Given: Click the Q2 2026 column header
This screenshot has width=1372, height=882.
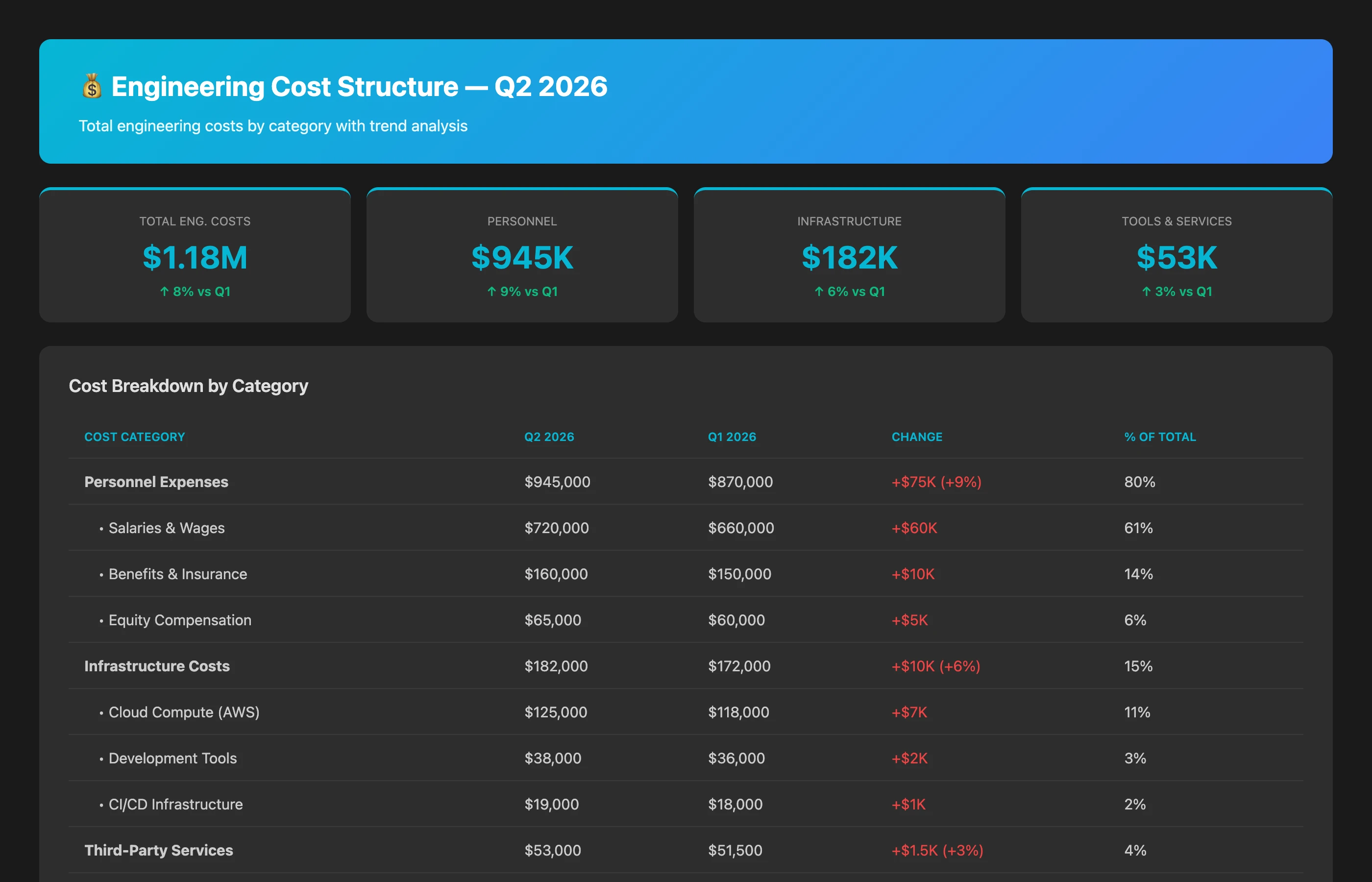Looking at the screenshot, I should pos(549,437).
